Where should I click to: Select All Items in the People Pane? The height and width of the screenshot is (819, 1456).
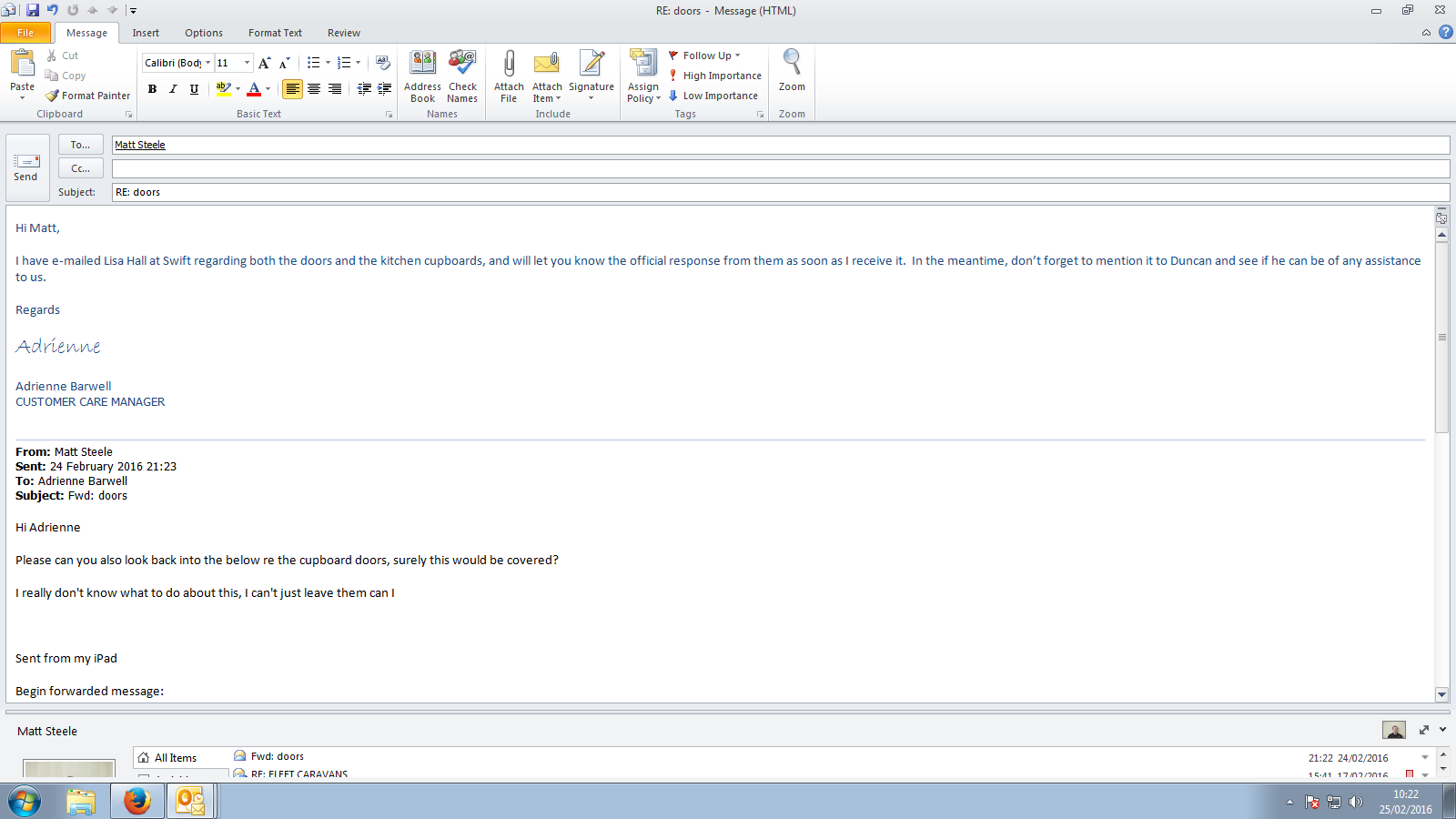click(175, 757)
